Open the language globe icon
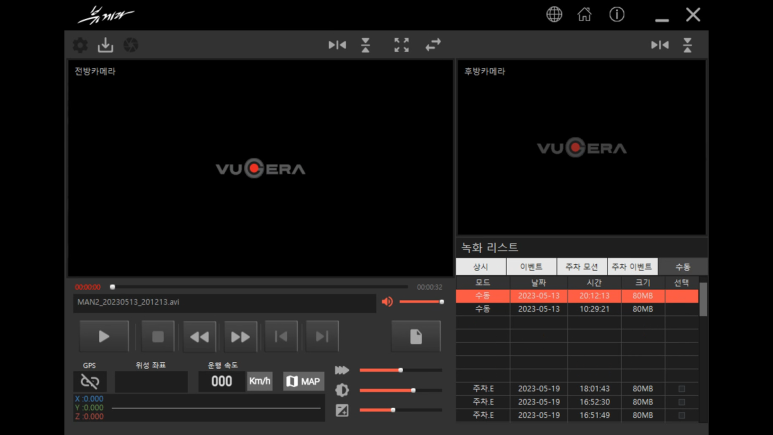Image resolution: width=773 pixels, height=435 pixels. [x=554, y=14]
